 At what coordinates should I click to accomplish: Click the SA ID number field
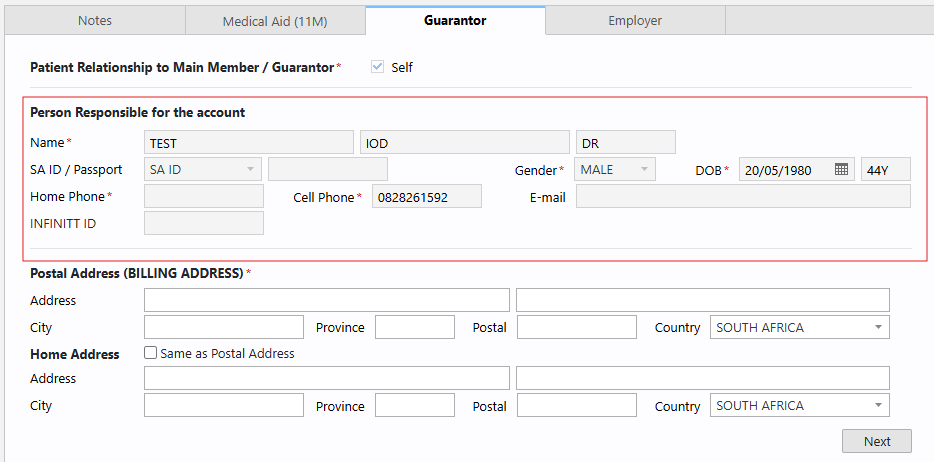click(x=328, y=169)
